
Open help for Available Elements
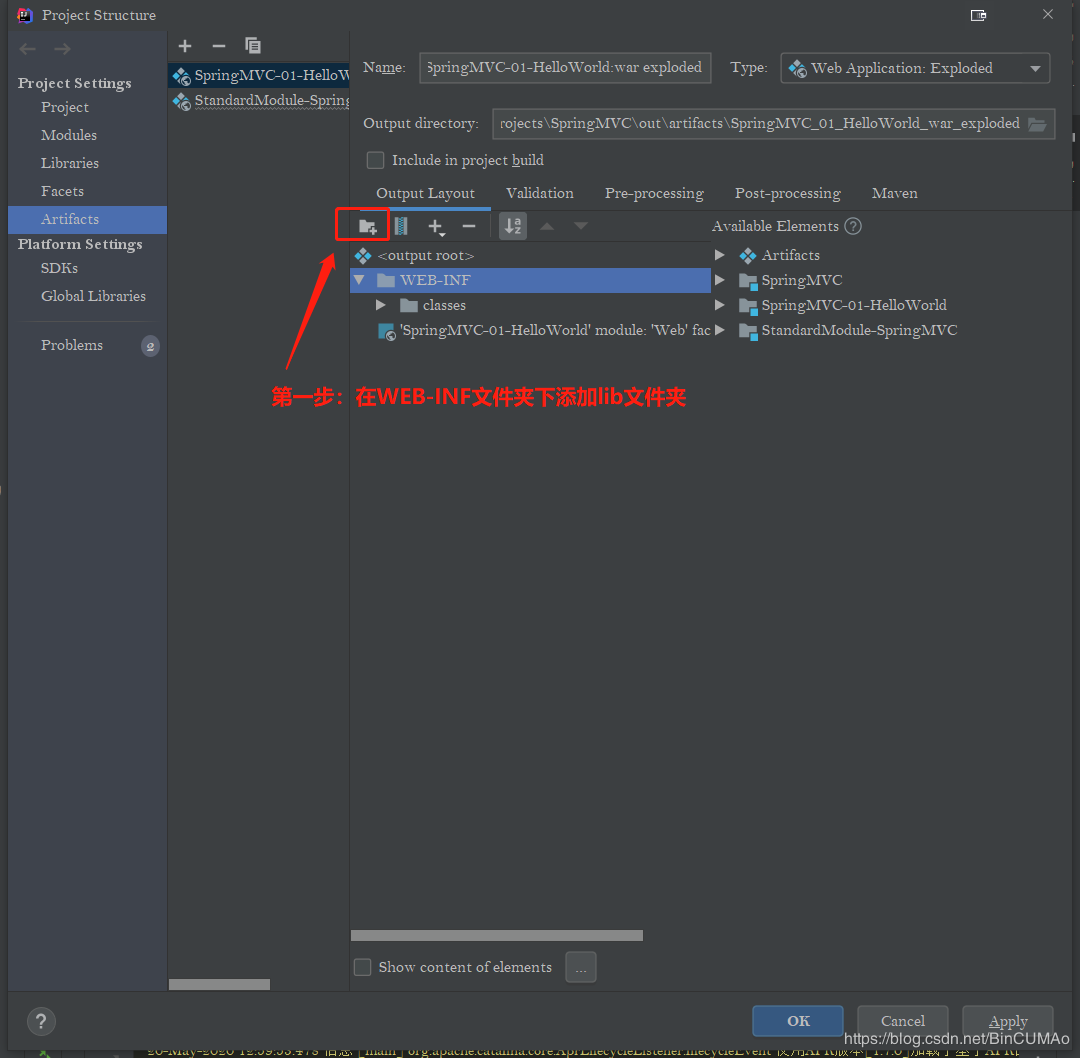click(853, 226)
